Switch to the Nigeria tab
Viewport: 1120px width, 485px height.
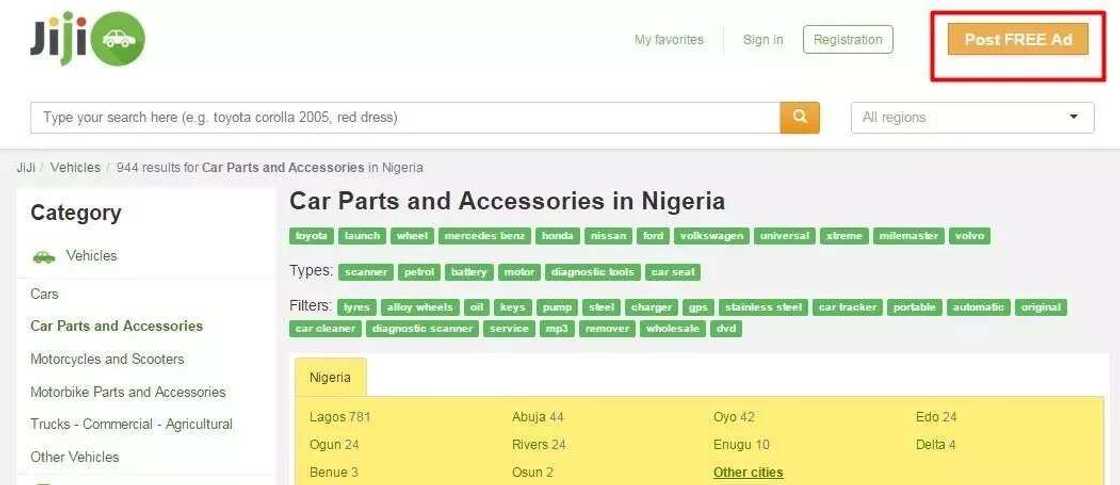pyautogui.click(x=330, y=377)
